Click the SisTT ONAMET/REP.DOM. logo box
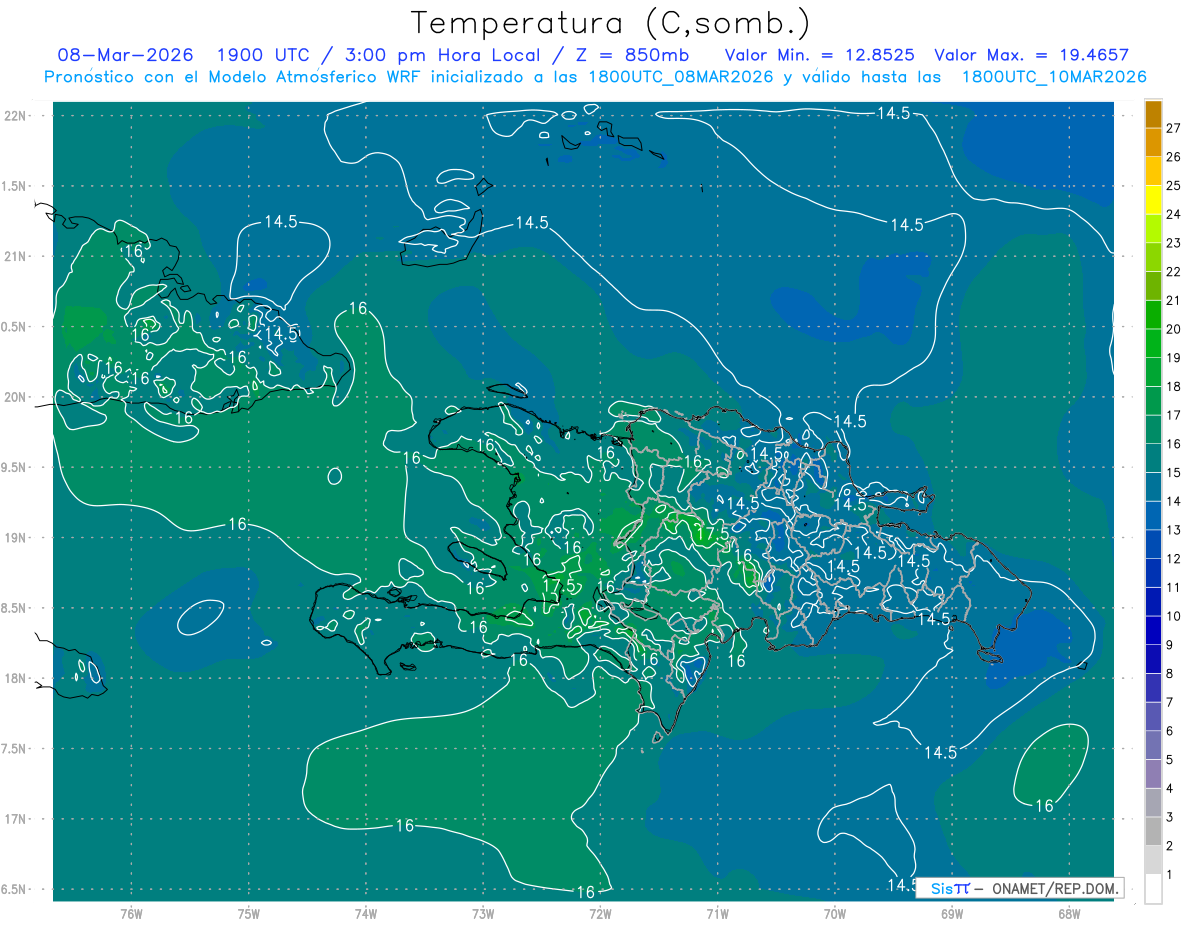 (x=1018, y=887)
